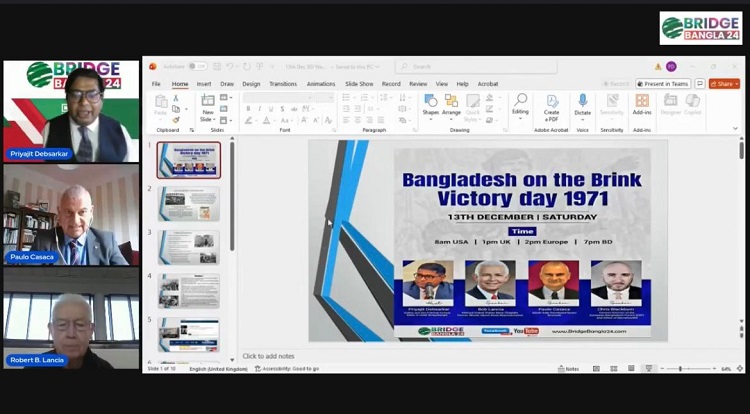The image size is (750, 414).
Task: Open the Present in Teams dropdown
Action: 666,84
